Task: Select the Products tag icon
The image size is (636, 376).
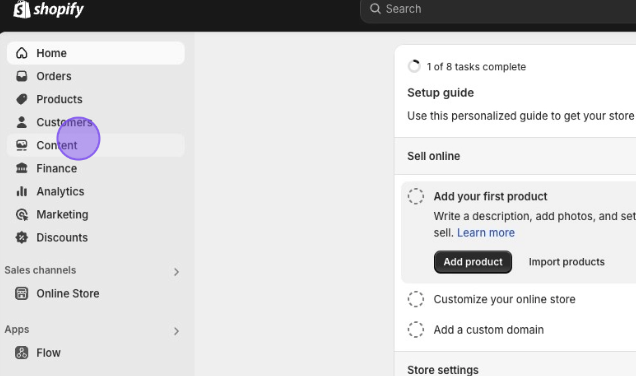Action: tap(21, 99)
